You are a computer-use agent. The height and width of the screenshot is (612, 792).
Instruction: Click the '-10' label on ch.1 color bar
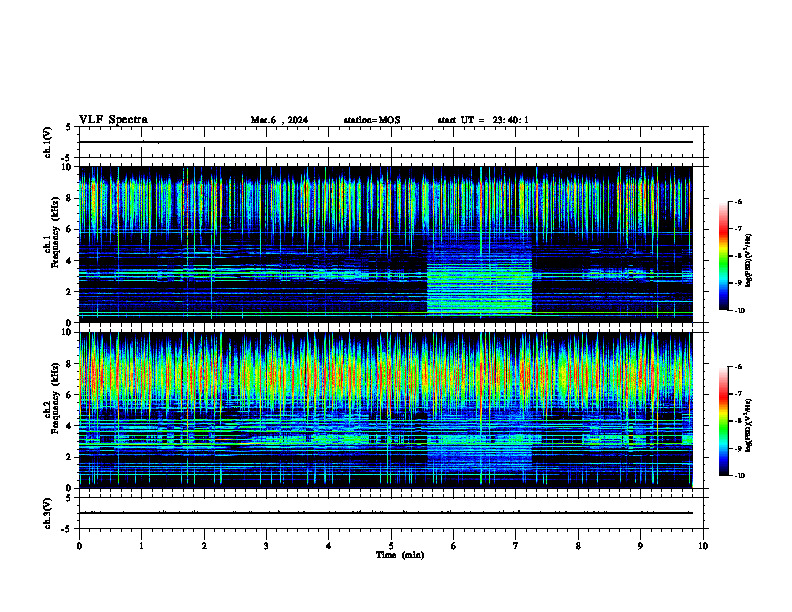(x=739, y=311)
